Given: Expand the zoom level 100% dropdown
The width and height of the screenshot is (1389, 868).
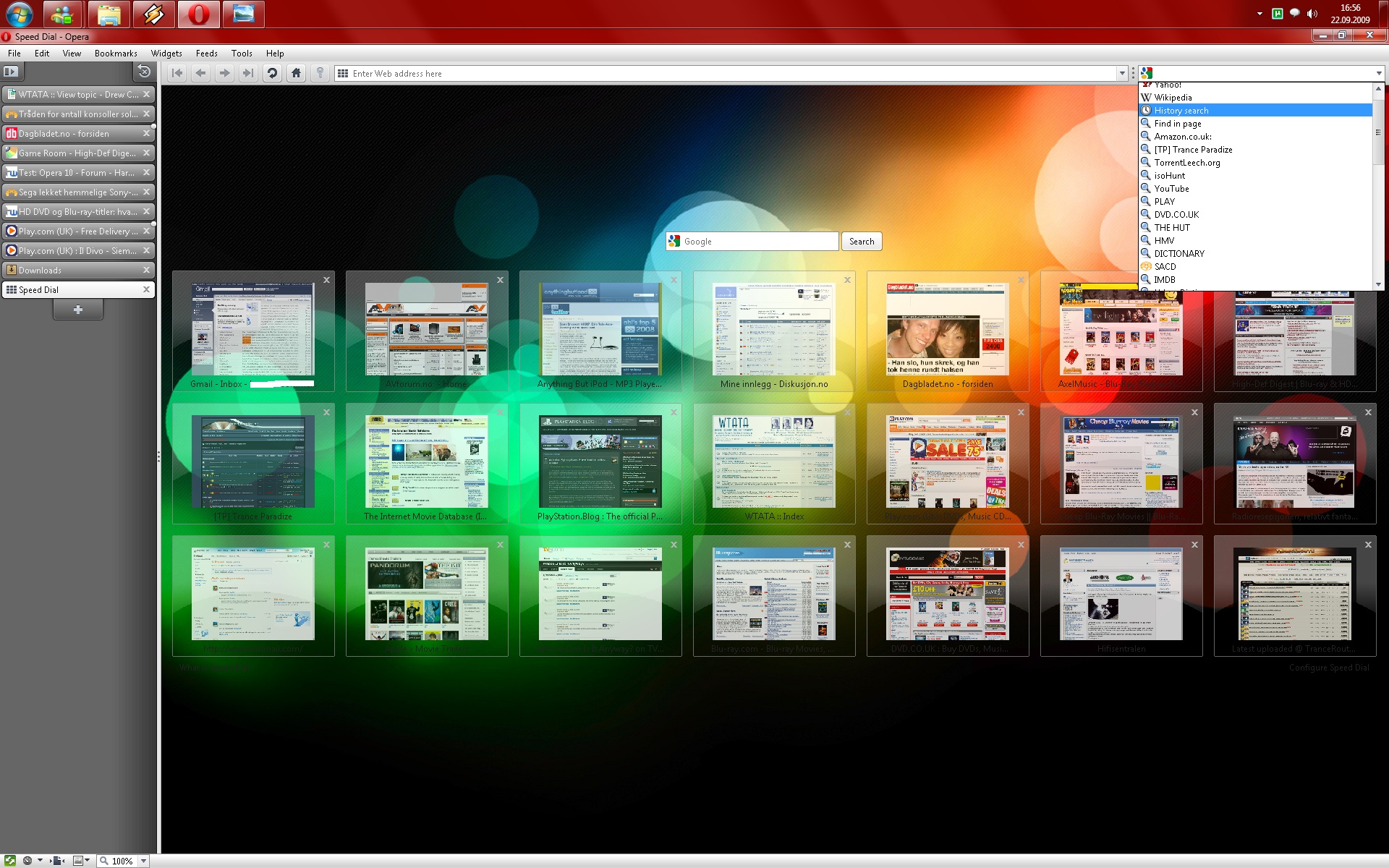Looking at the screenshot, I should [143, 861].
